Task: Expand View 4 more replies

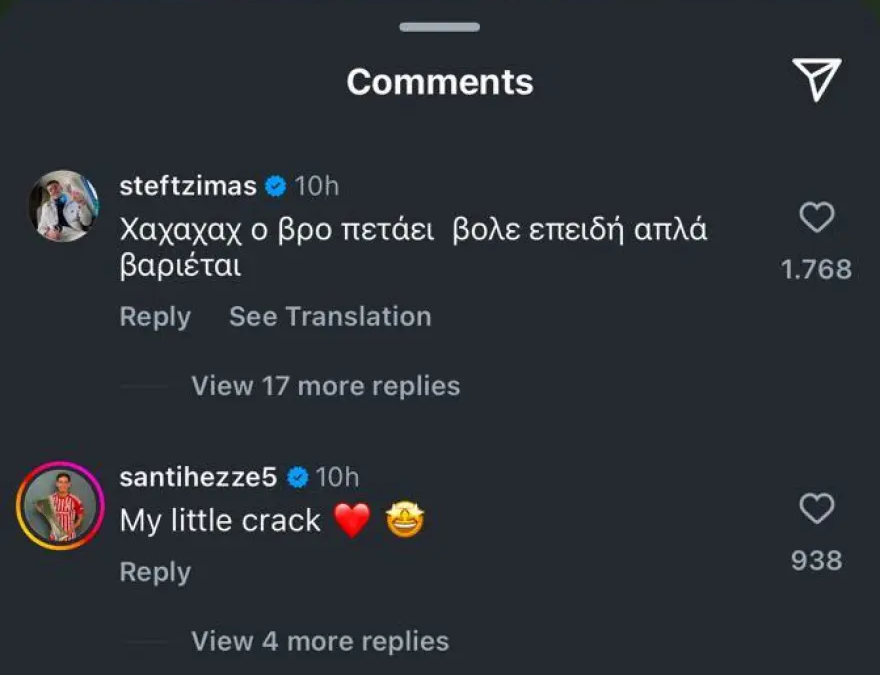Action: pyautogui.click(x=320, y=640)
